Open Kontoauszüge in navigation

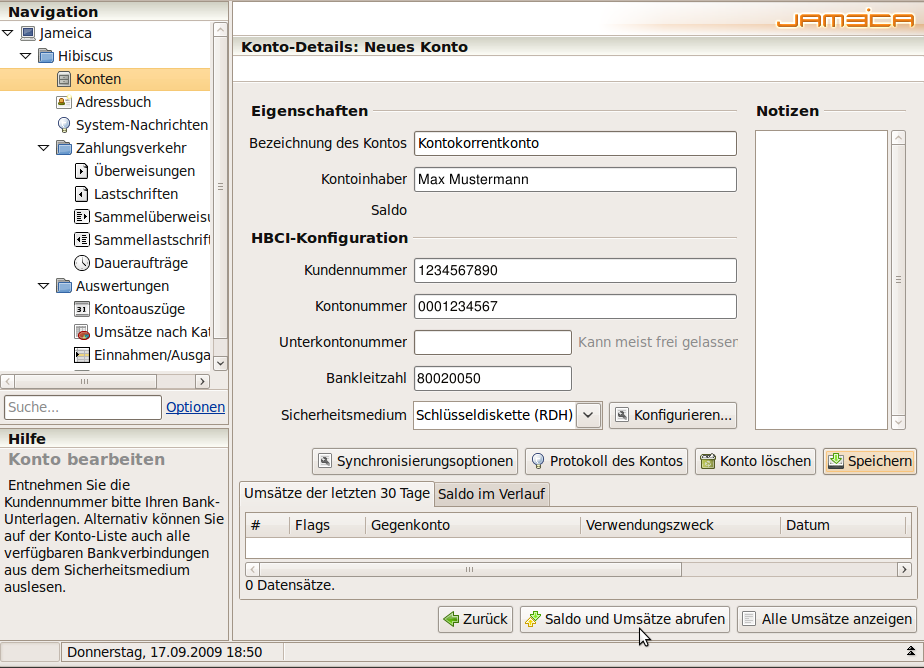click(139, 309)
